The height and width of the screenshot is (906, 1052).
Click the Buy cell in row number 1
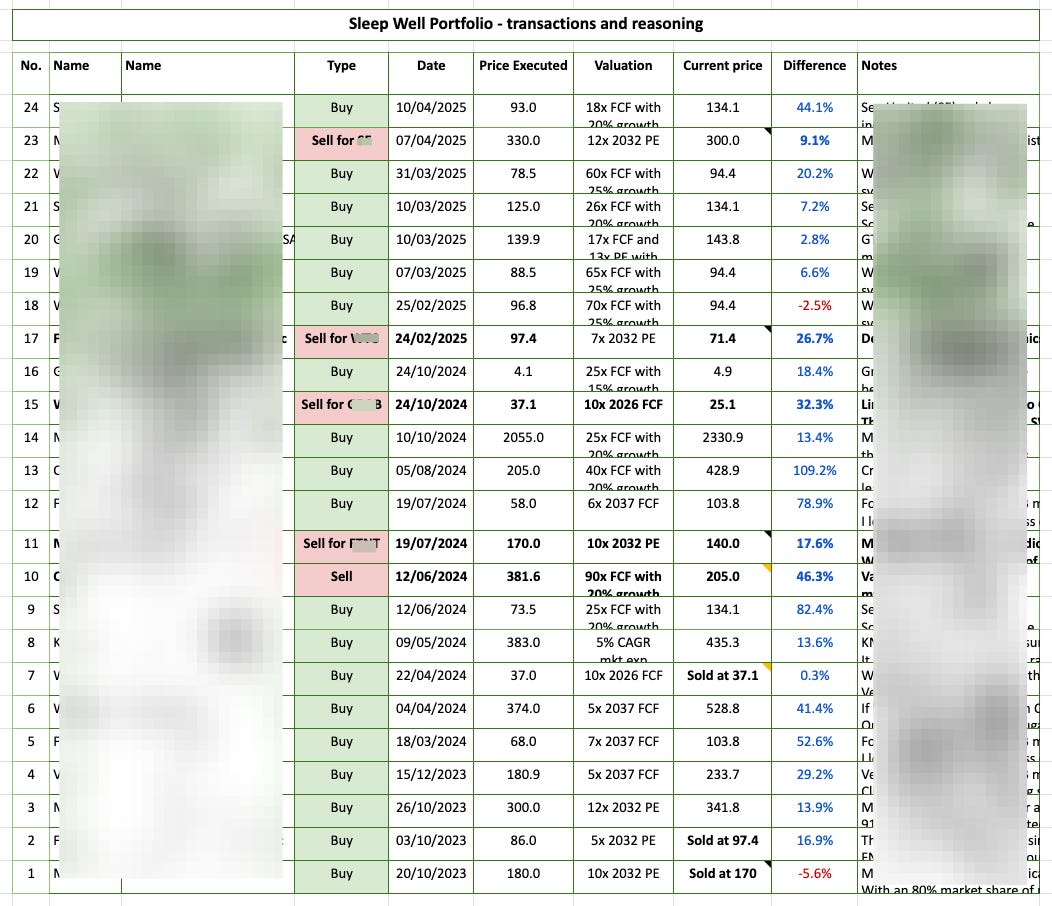[341, 876]
